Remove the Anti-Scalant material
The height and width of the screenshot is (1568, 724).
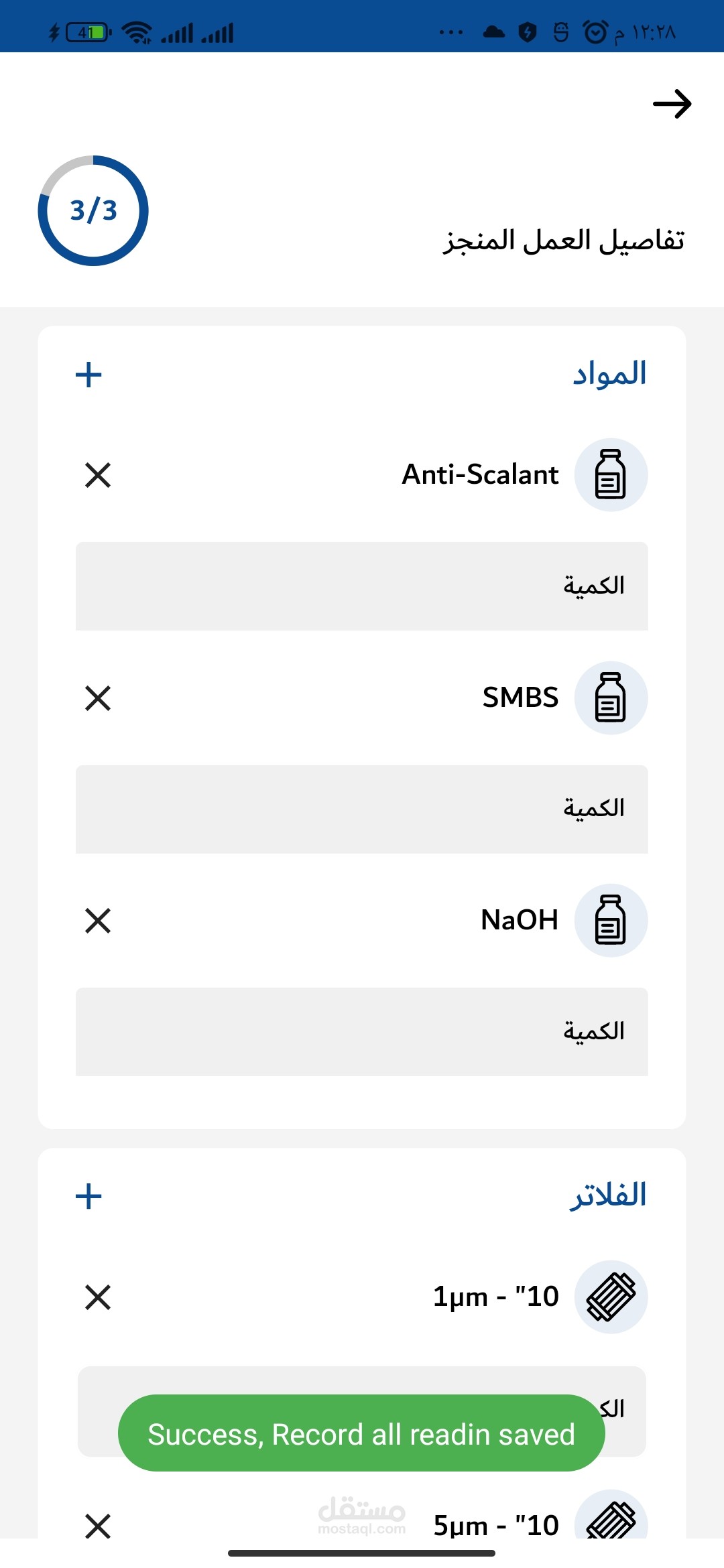tap(98, 475)
